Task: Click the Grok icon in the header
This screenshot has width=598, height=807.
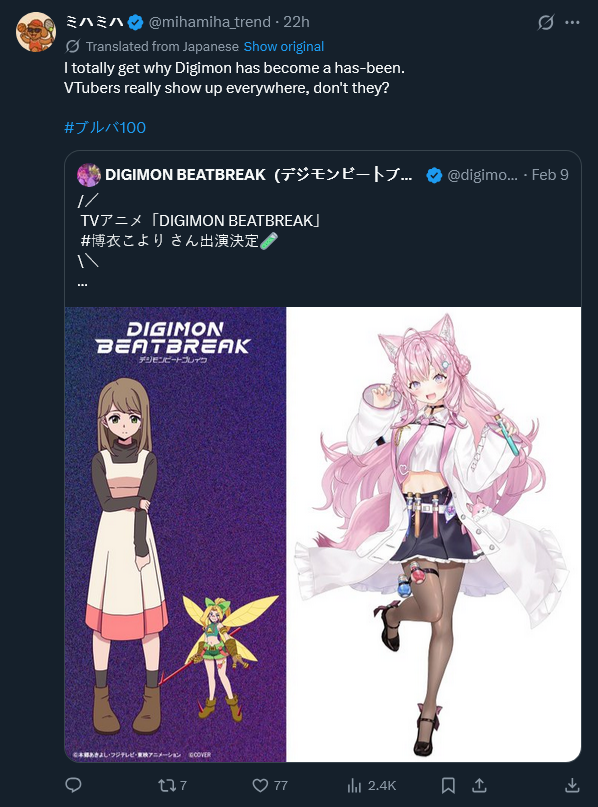Action: click(546, 22)
